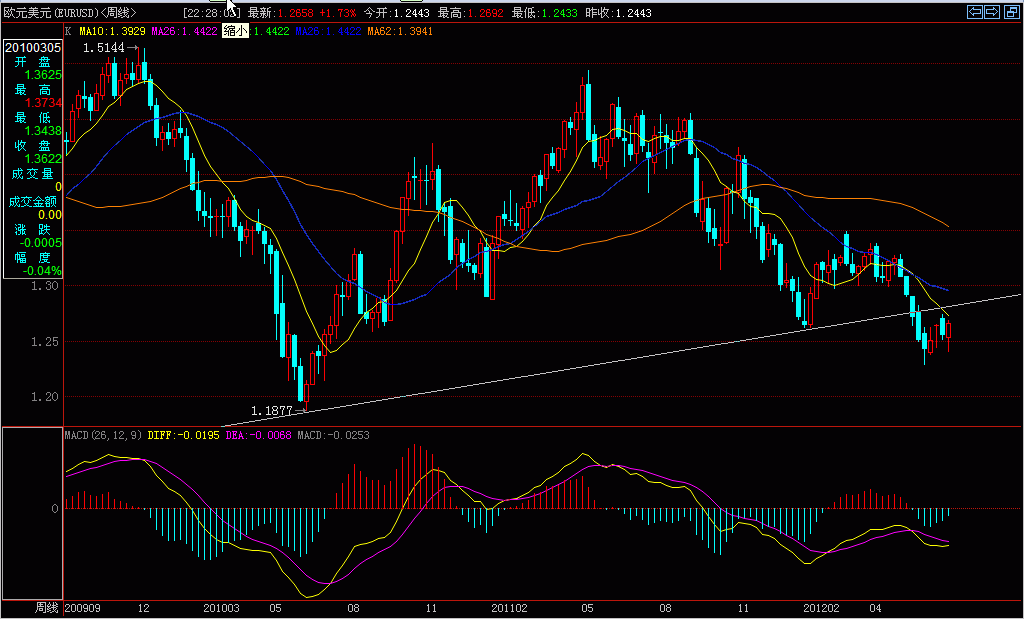Image resolution: width=1024 pixels, height=619 pixels.
Task: Click the 0.00 turnover amount value
Action: click(50, 215)
